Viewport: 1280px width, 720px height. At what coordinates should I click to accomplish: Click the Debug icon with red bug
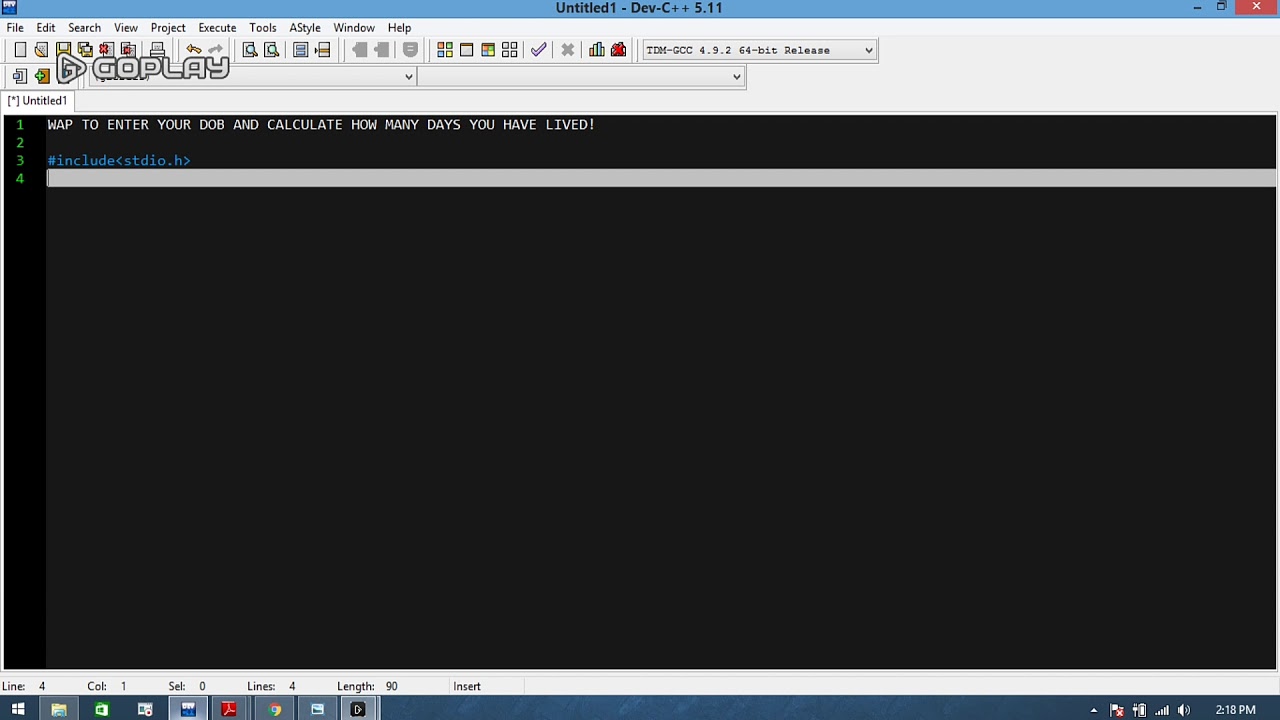pyautogui.click(x=619, y=50)
